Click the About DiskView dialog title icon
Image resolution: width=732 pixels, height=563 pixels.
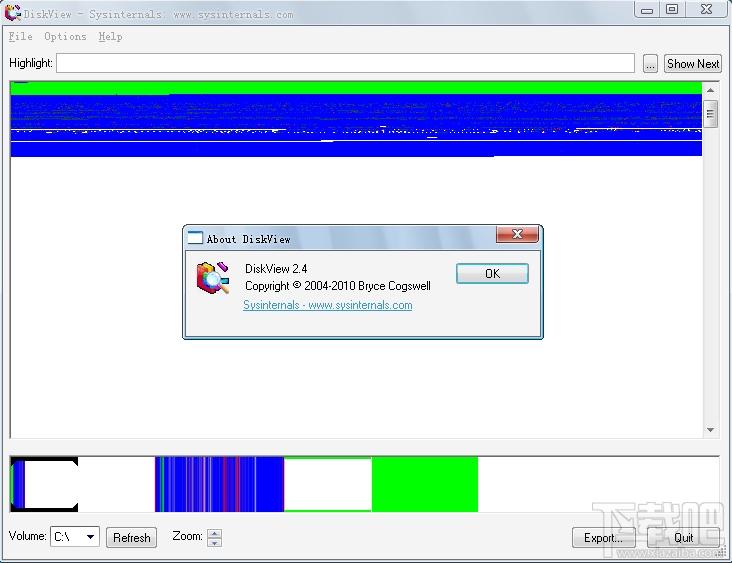[195, 238]
